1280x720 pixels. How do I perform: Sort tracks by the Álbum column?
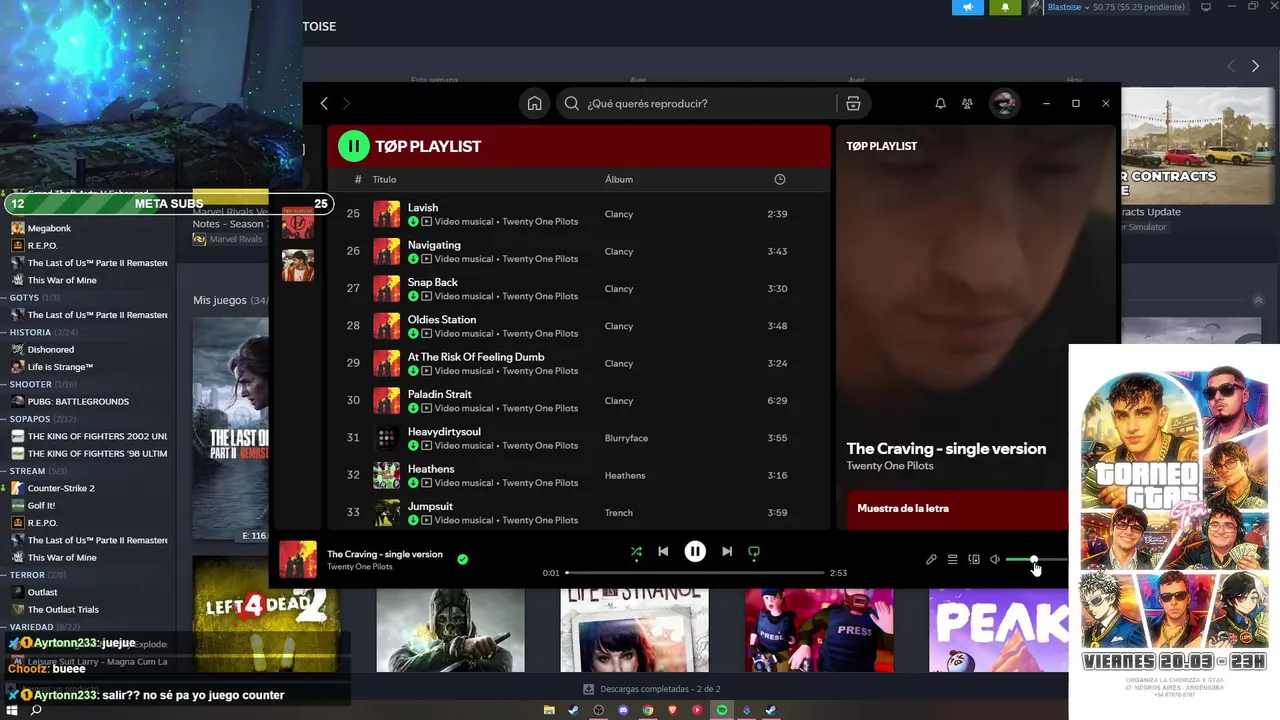[x=619, y=179]
